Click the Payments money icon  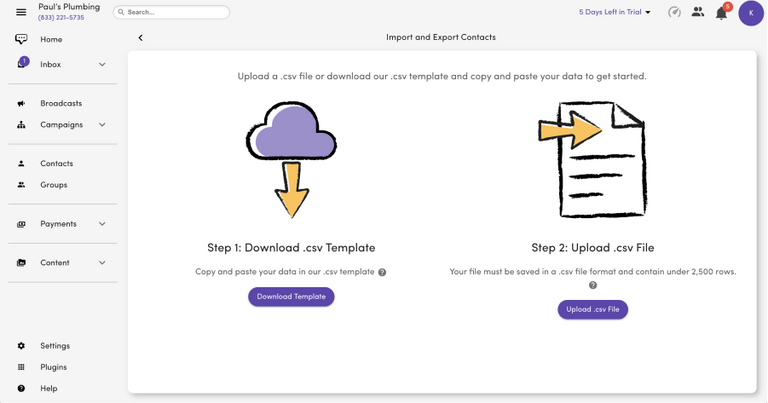coord(21,224)
